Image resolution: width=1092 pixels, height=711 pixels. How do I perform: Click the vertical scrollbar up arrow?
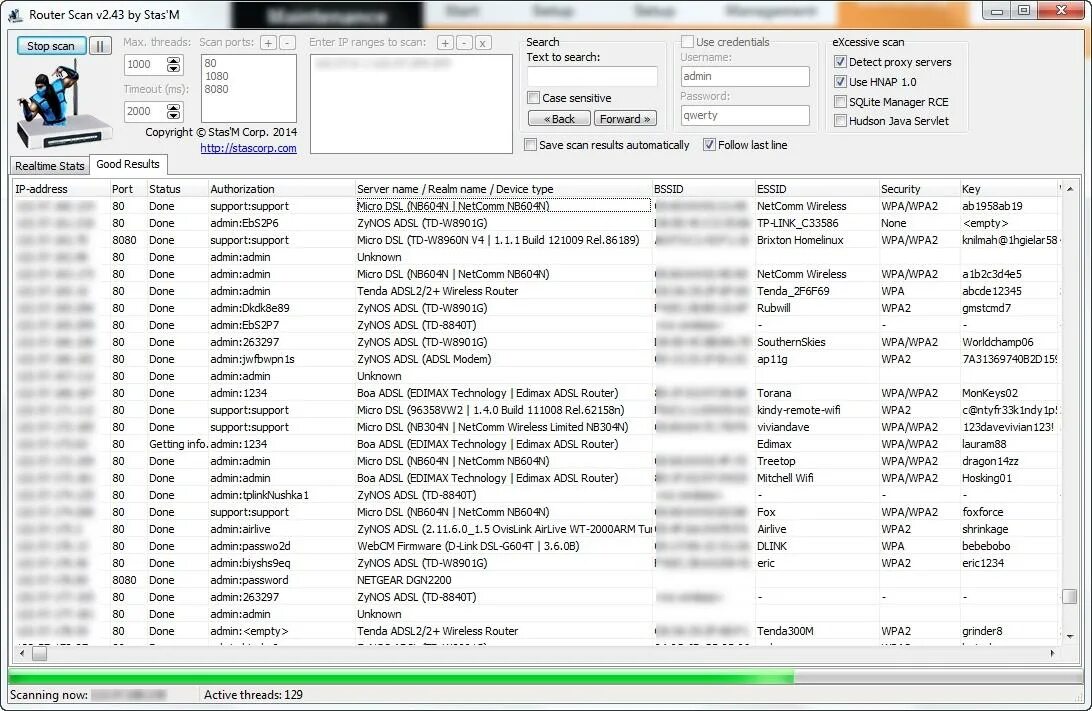pos(1070,189)
